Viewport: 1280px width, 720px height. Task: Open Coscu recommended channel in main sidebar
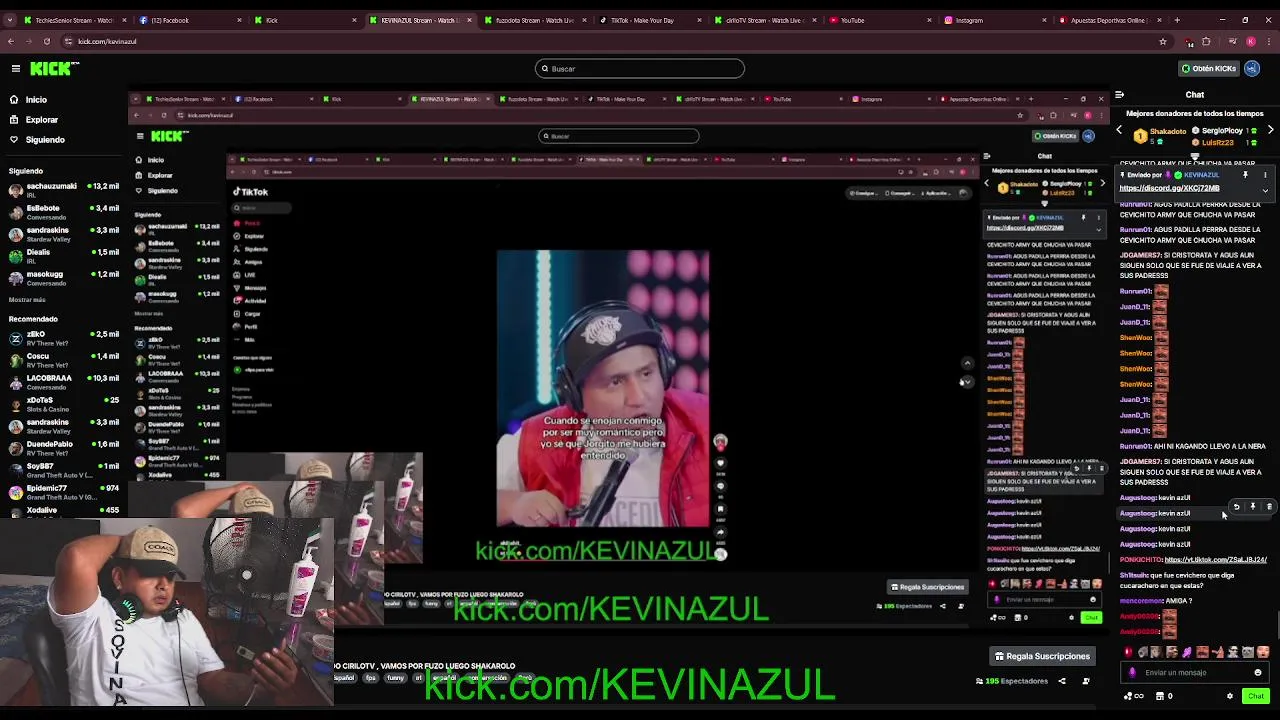click(x=64, y=360)
